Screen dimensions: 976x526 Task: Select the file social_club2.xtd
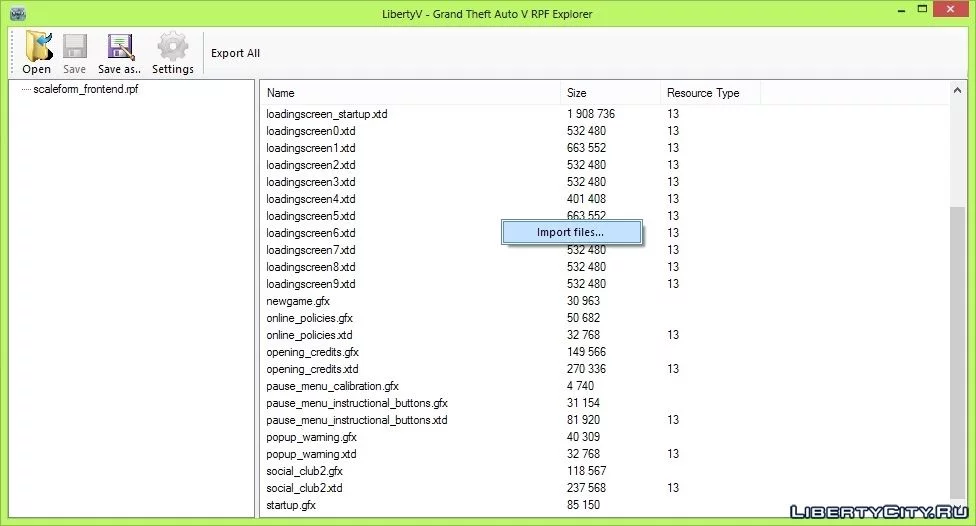tap(304, 488)
